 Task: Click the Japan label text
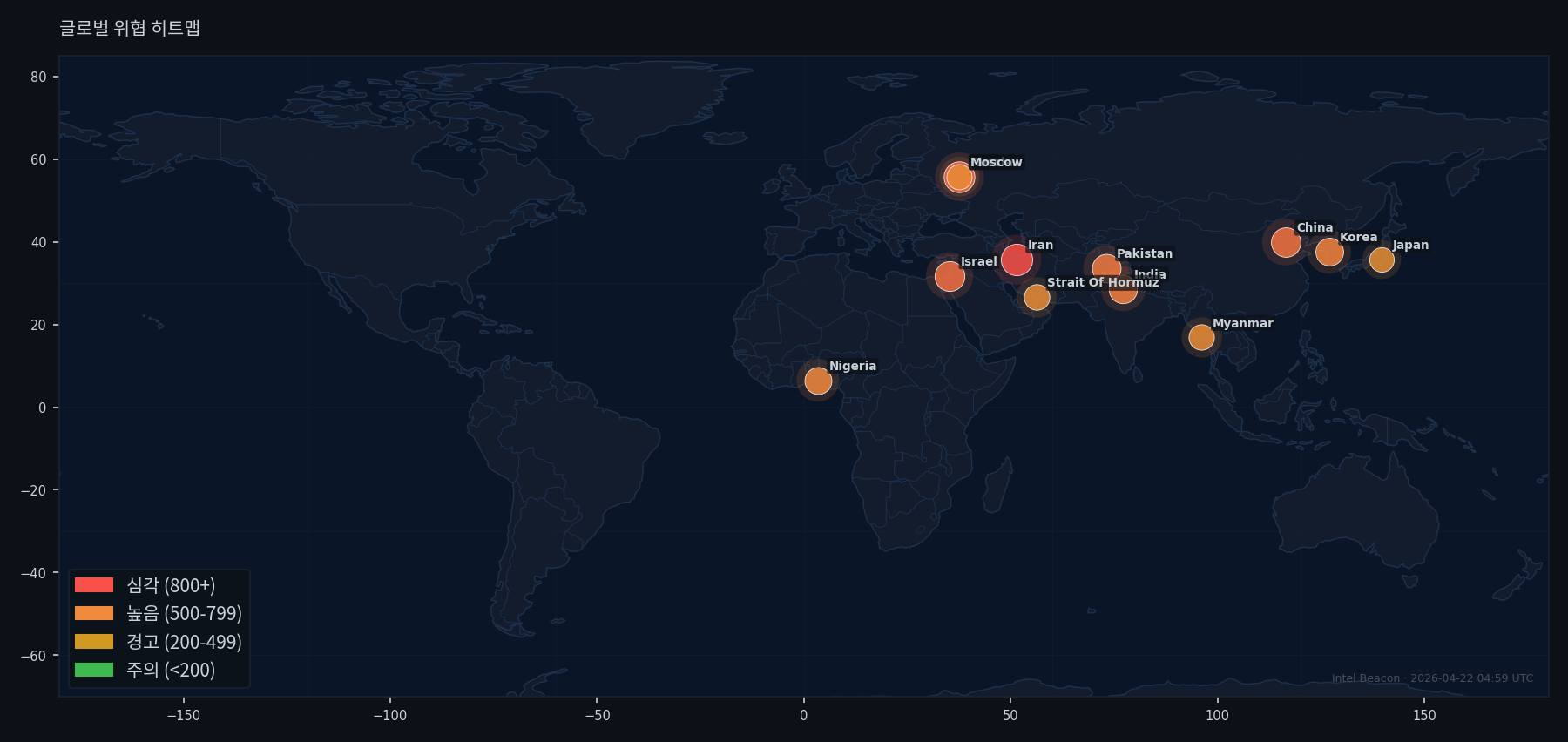coord(1410,245)
